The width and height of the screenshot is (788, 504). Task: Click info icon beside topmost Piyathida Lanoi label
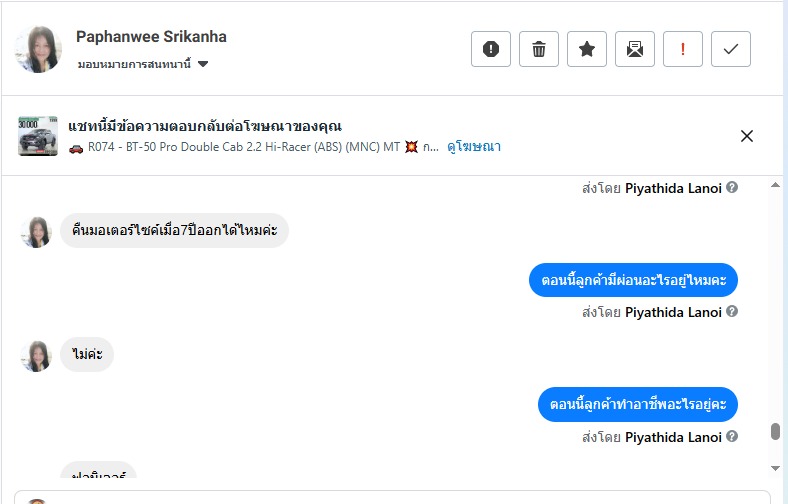[x=732, y=188]
